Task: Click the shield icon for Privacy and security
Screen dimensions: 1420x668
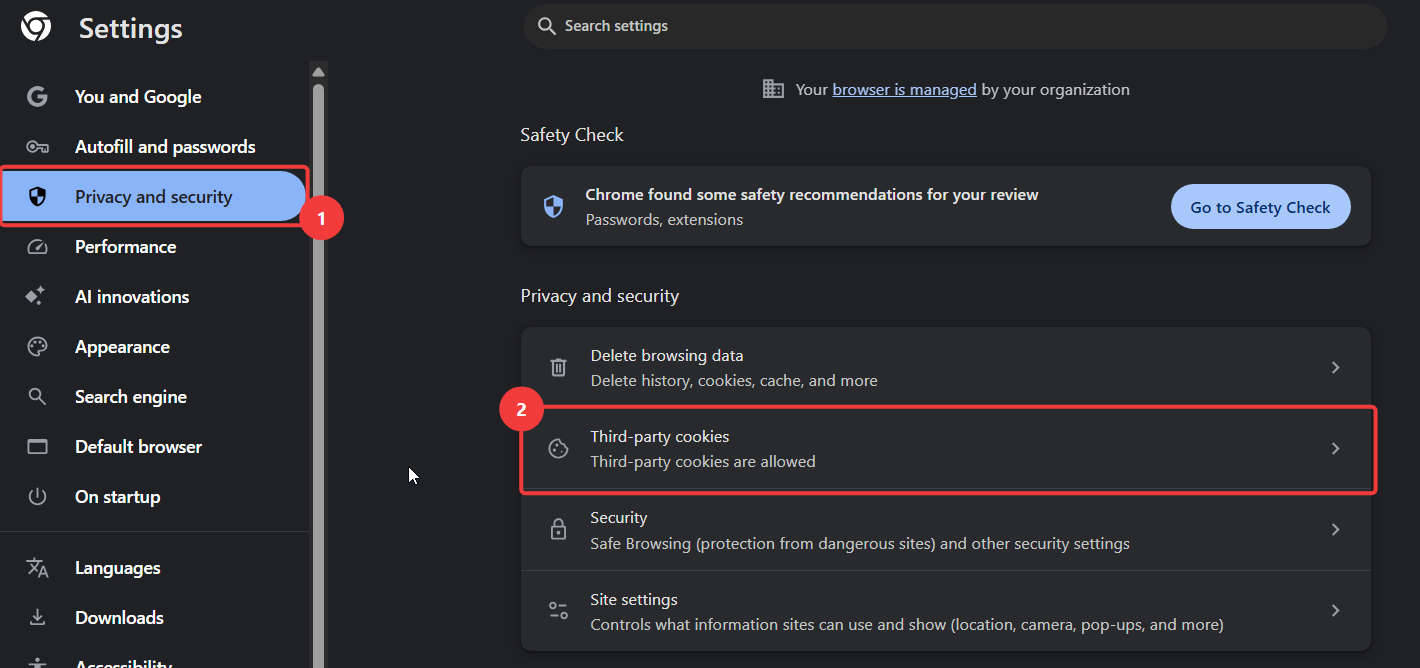Action: tap(37, 197)
